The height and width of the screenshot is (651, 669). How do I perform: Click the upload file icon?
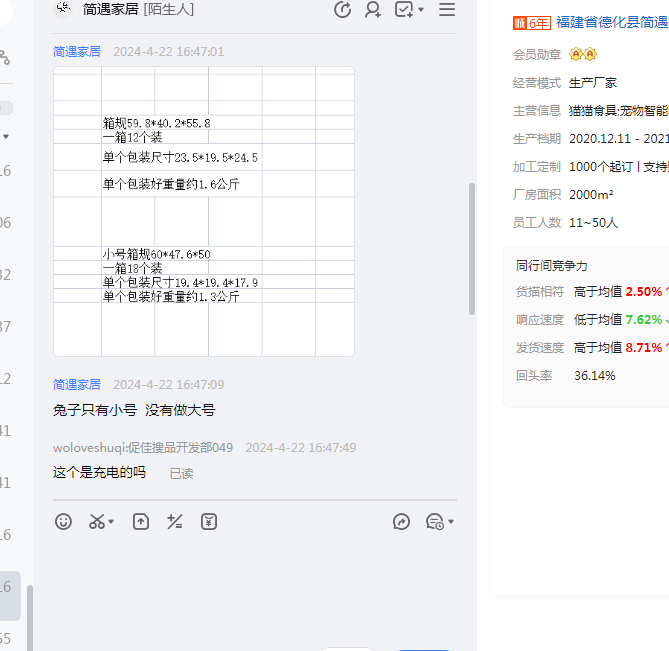[141, 521]
